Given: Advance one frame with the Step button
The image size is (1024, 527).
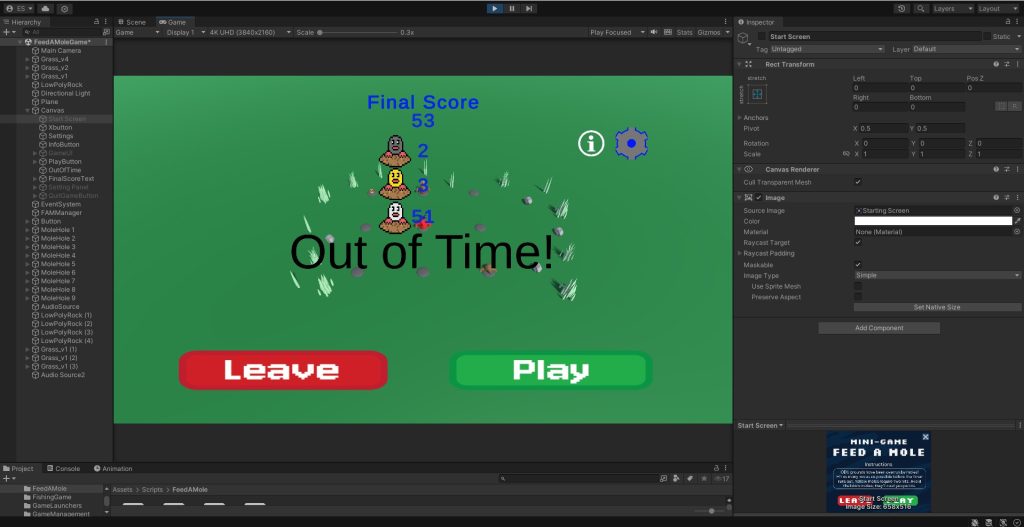Looking at the screenshot, I should tap(529, 8).
